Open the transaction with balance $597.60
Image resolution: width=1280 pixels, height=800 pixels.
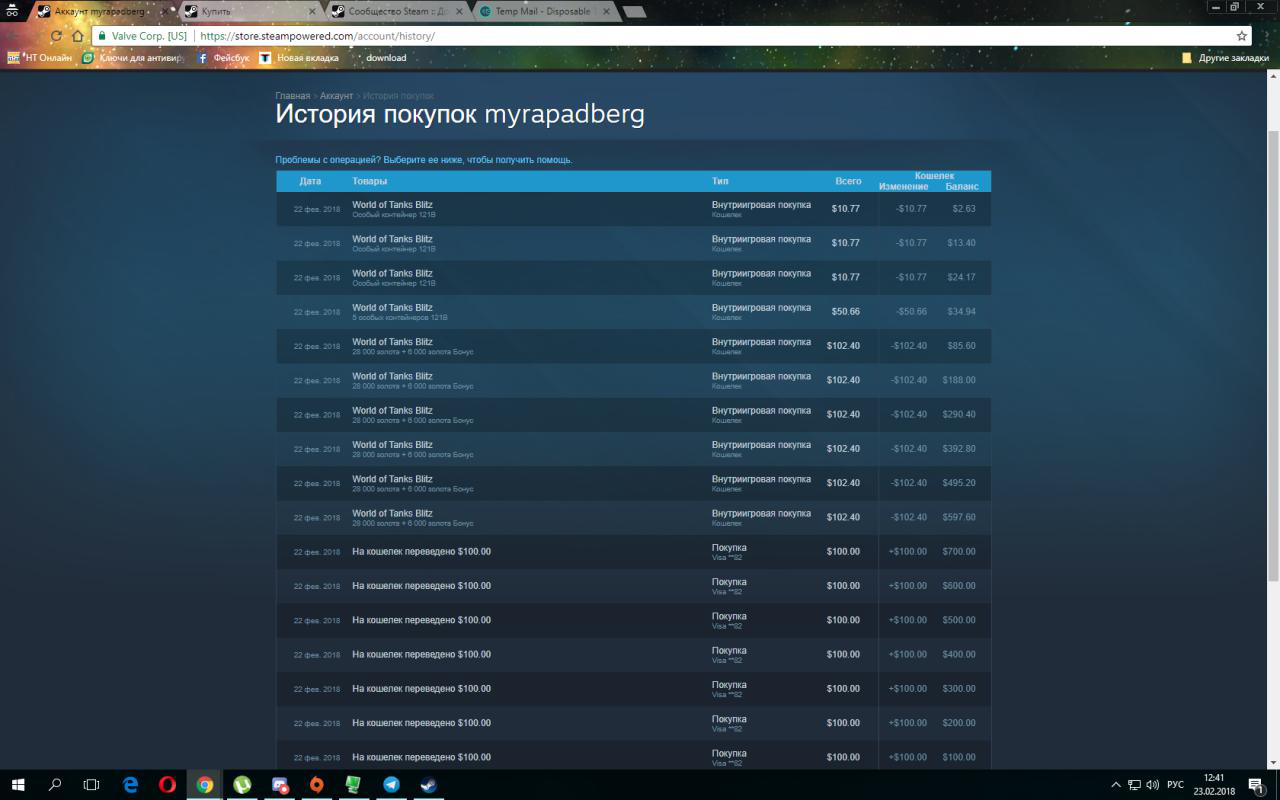pyautogui.click(x=634, y=517)
